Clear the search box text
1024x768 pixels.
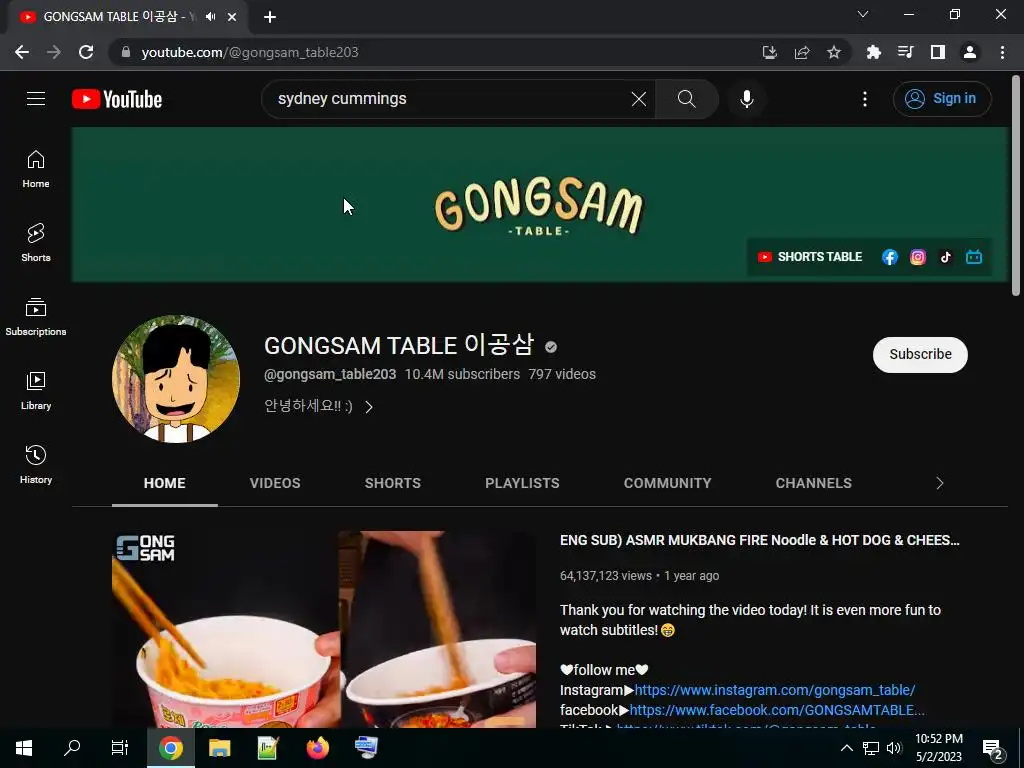coord(639,99)
